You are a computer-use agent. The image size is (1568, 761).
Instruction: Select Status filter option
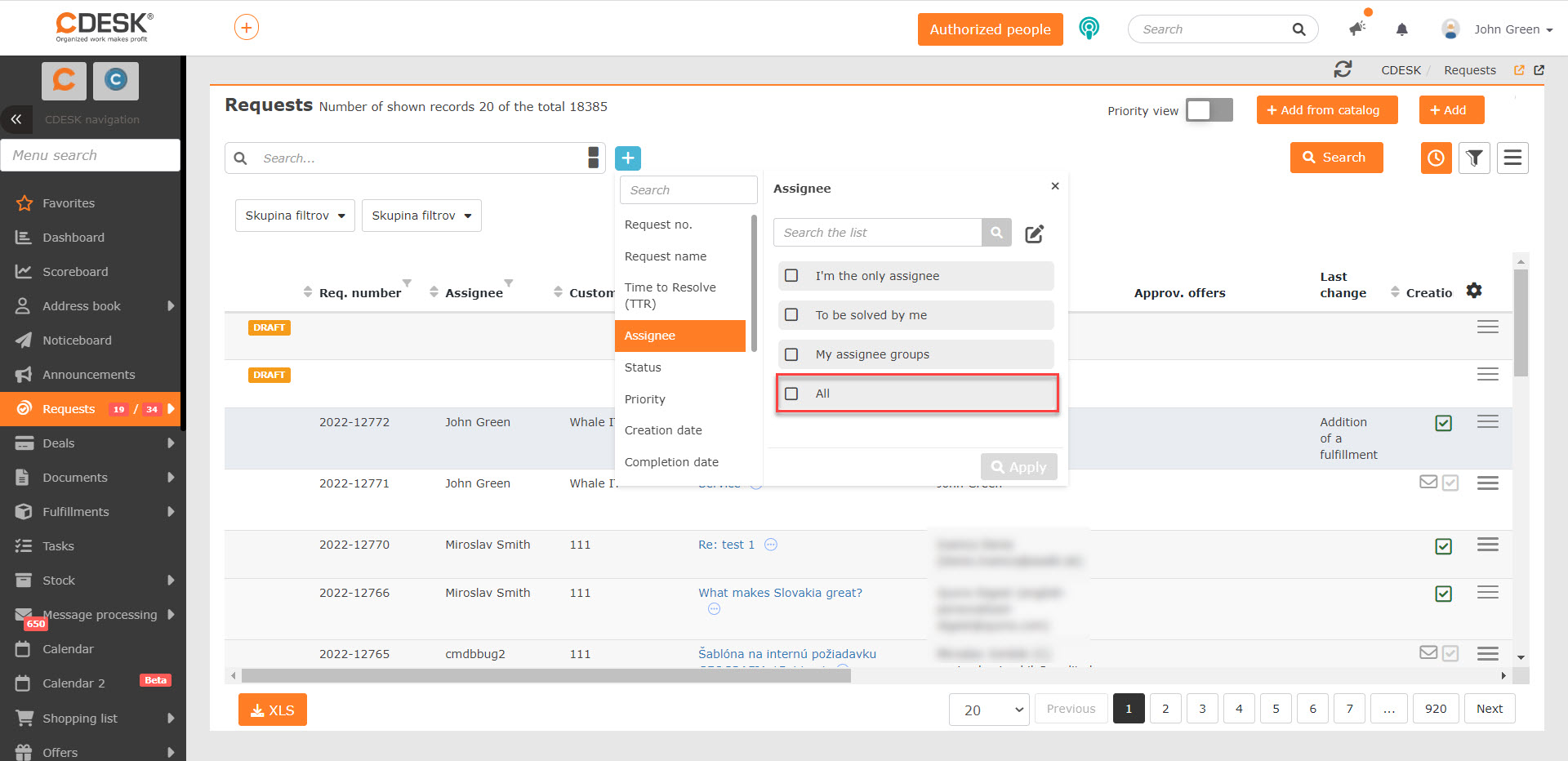[x=643, y=367]
